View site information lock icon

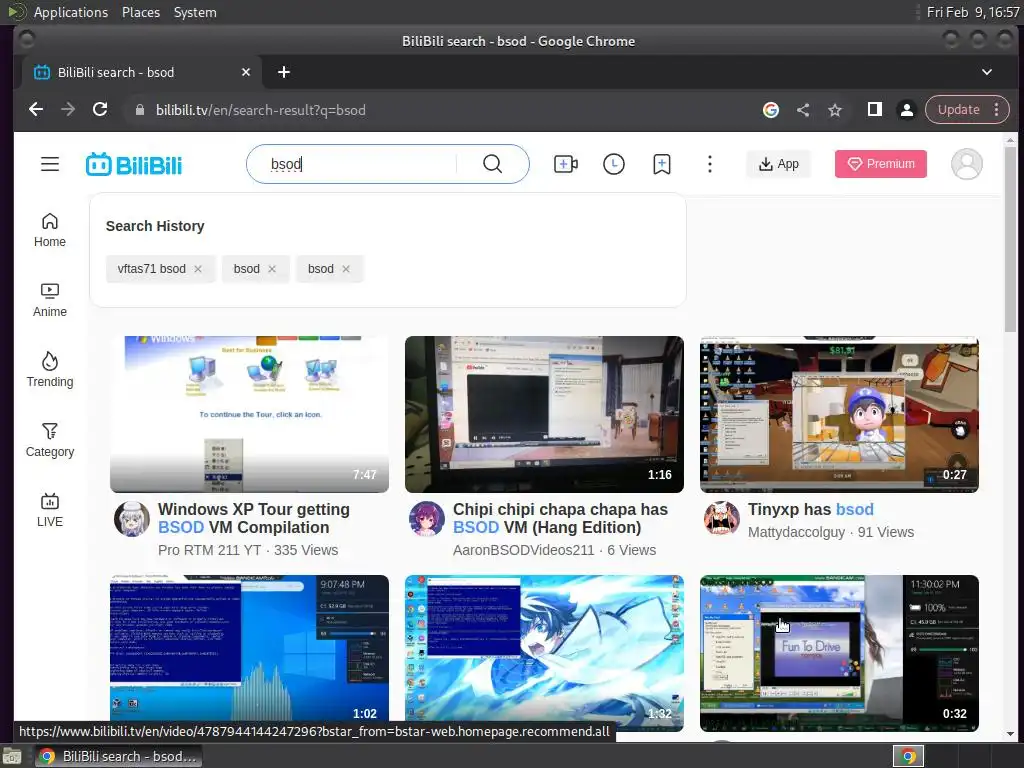click(139, 110)
